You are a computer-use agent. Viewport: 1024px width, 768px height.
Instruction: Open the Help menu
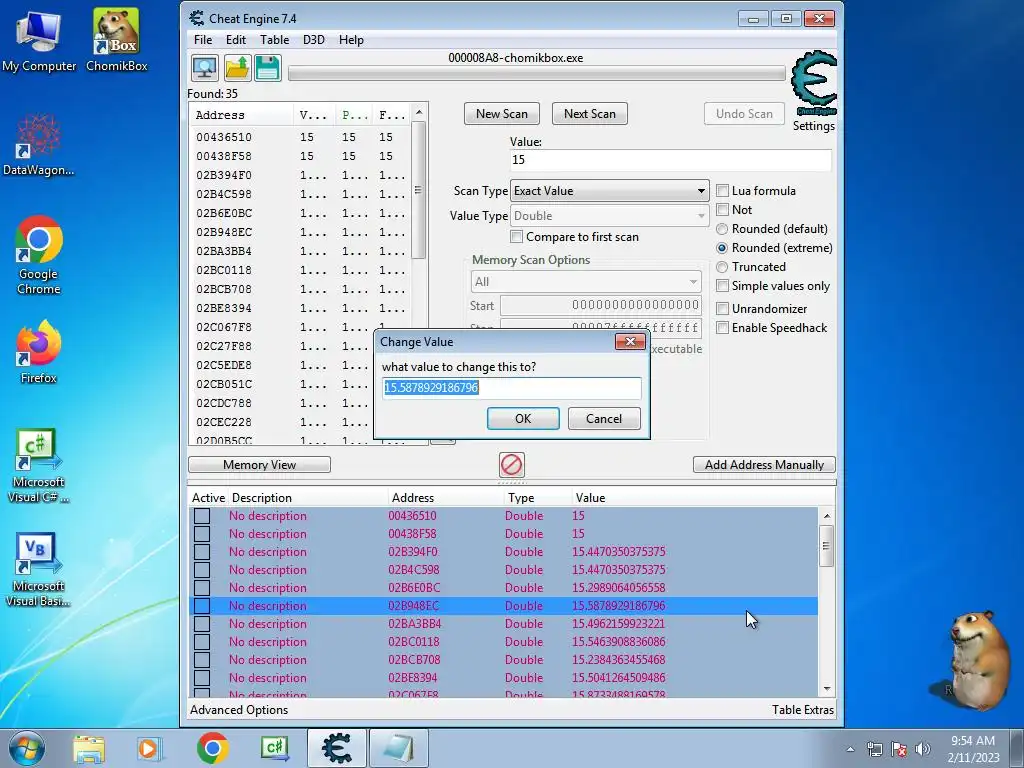point(351,40)
